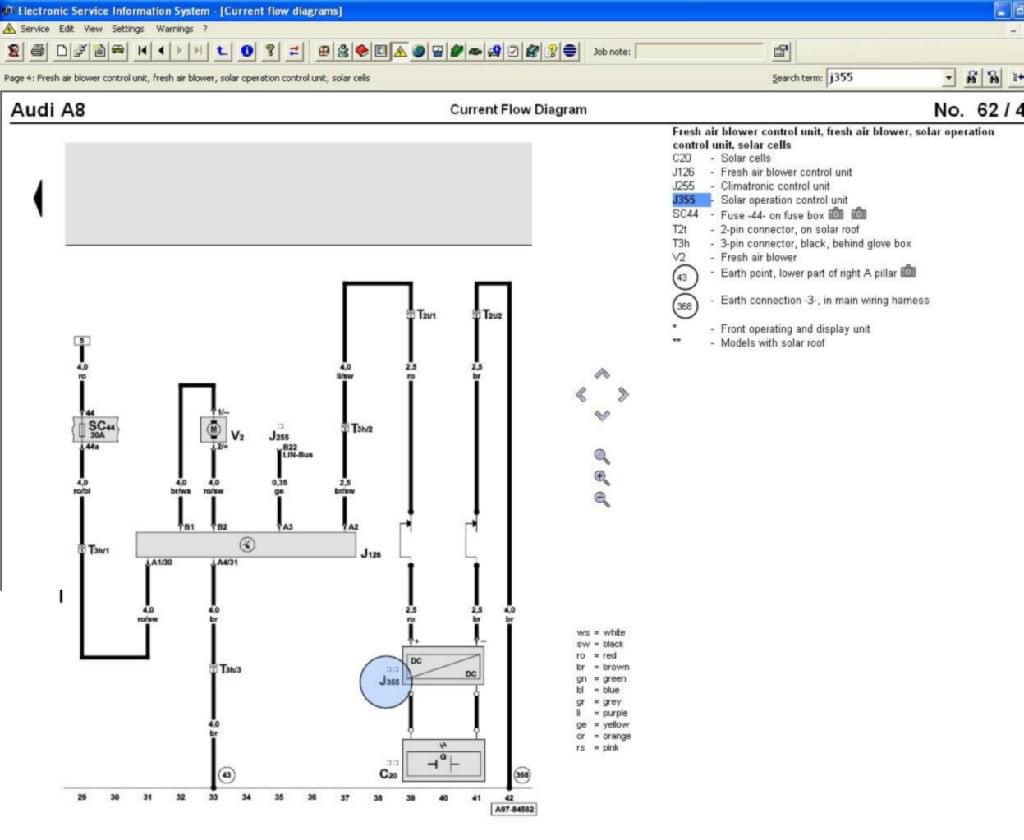Click the highlighted J355 component on diagram

pos(386,681)
